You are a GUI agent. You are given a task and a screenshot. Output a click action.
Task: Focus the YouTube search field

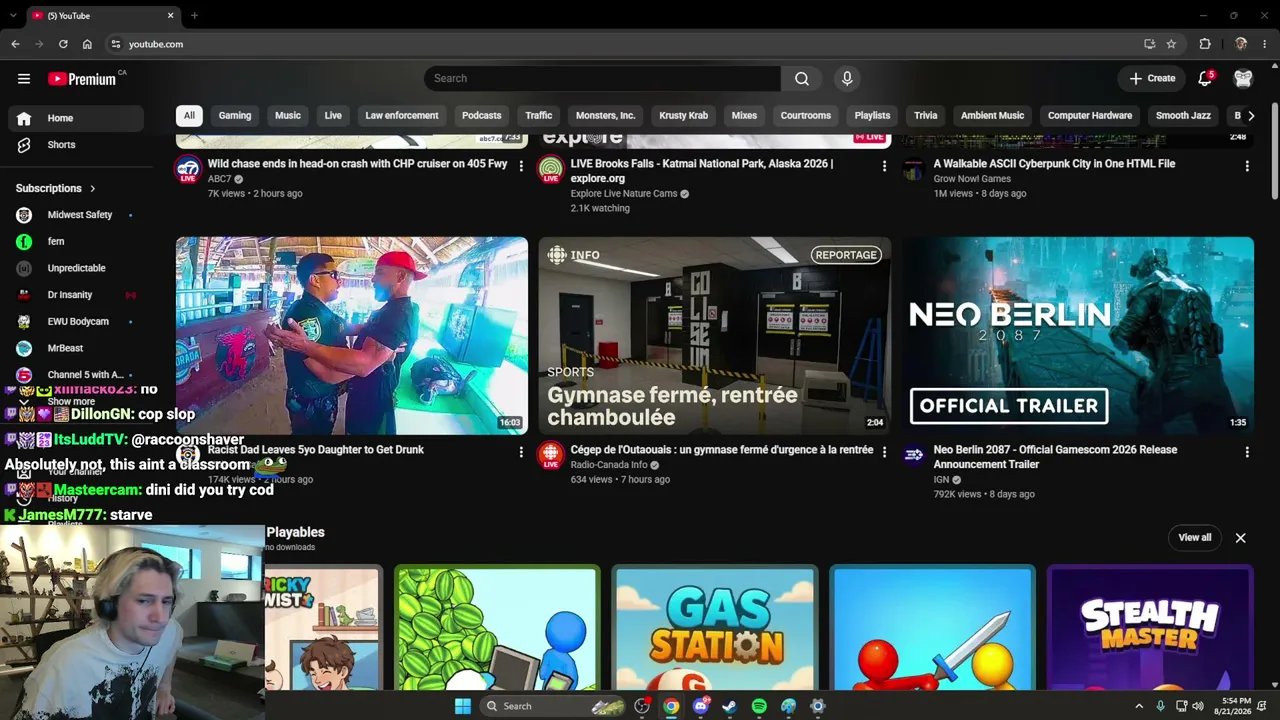(602, 78)
